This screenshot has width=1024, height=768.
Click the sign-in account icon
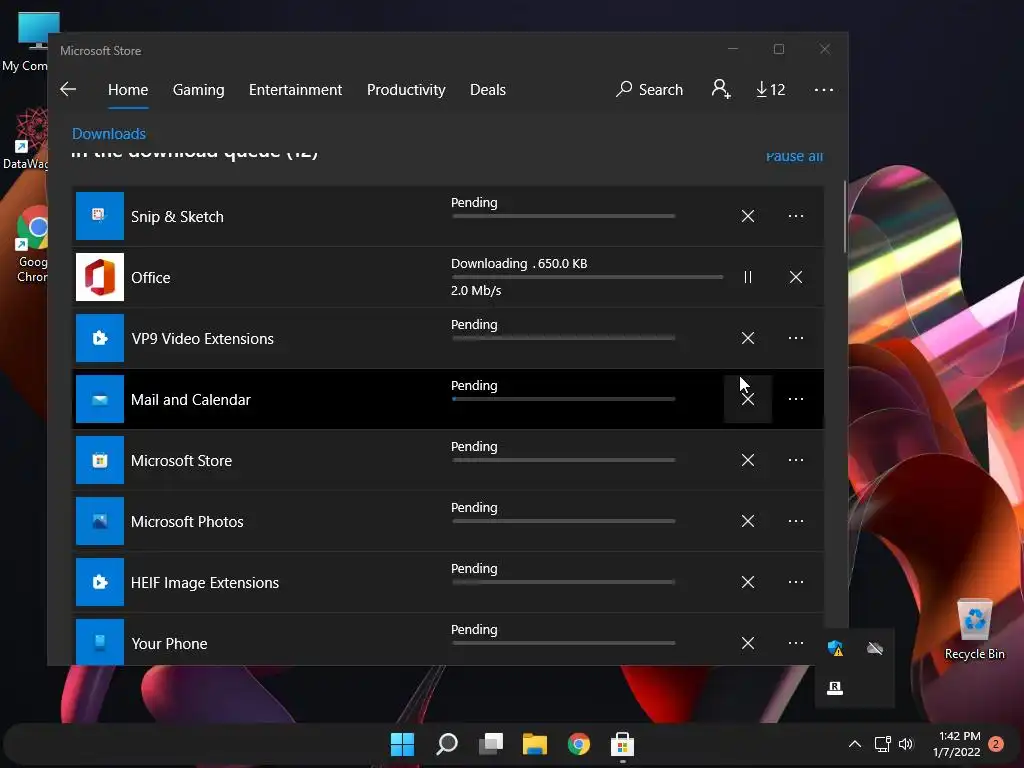tap(720, 89)
